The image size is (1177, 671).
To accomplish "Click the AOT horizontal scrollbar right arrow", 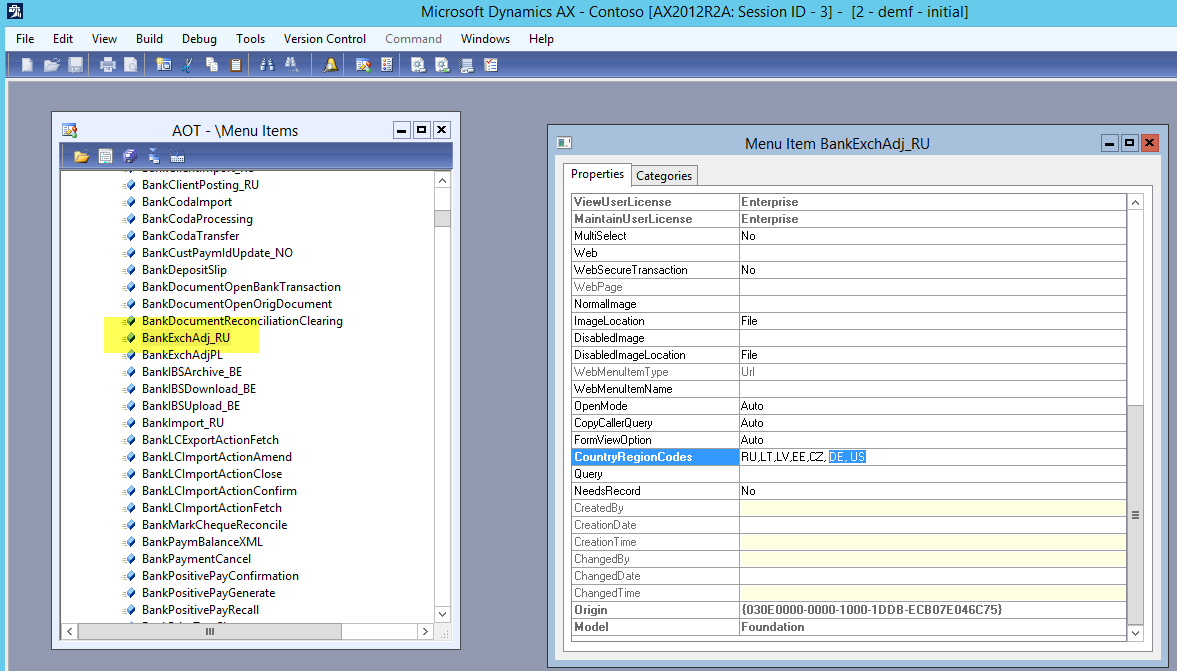I will pyautogui.click(x=425, y=632).
